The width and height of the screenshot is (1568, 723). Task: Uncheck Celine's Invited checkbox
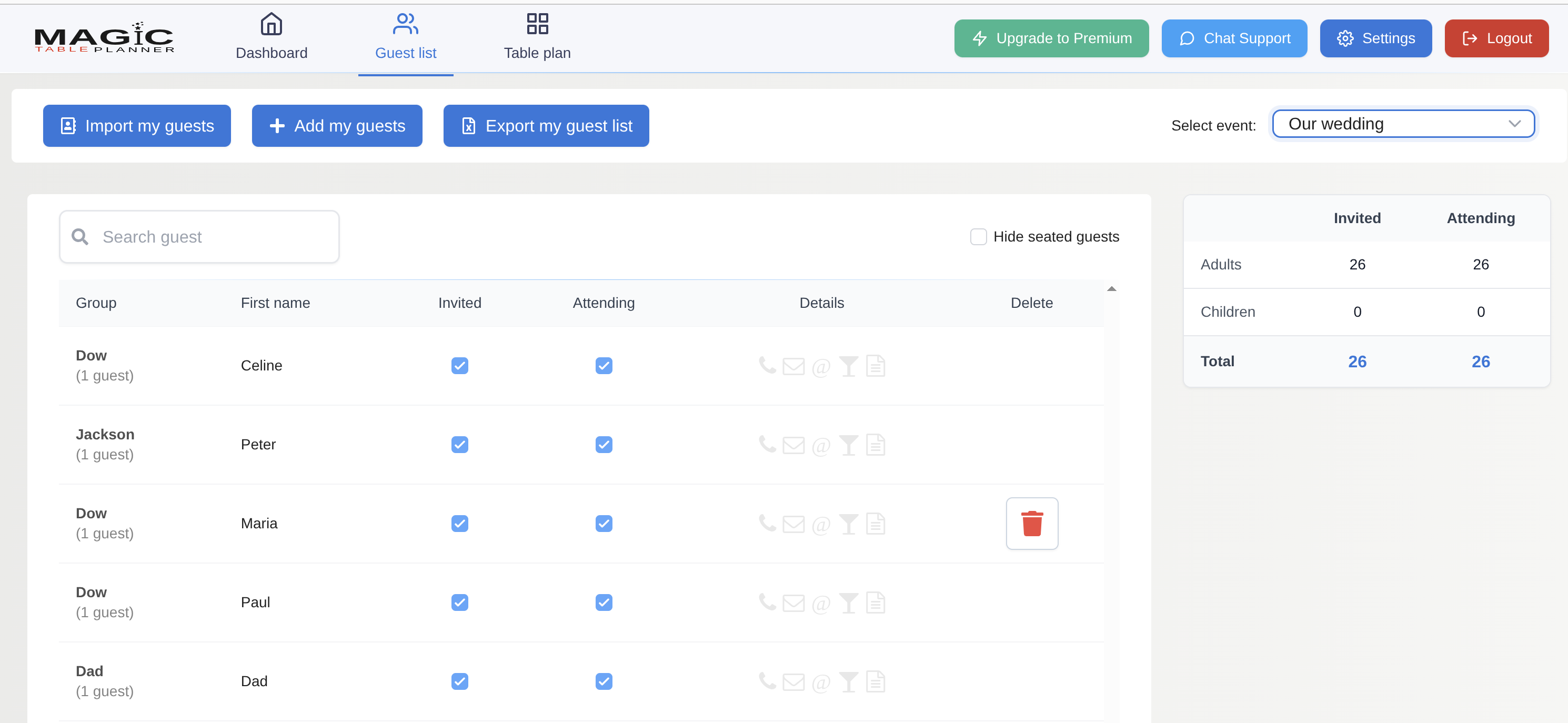point(459,366)
